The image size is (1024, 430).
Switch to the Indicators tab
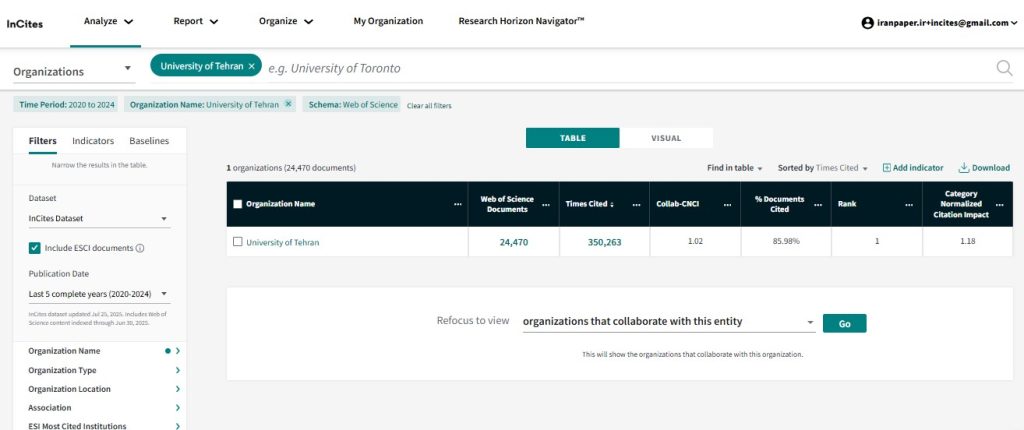(93, 141)
